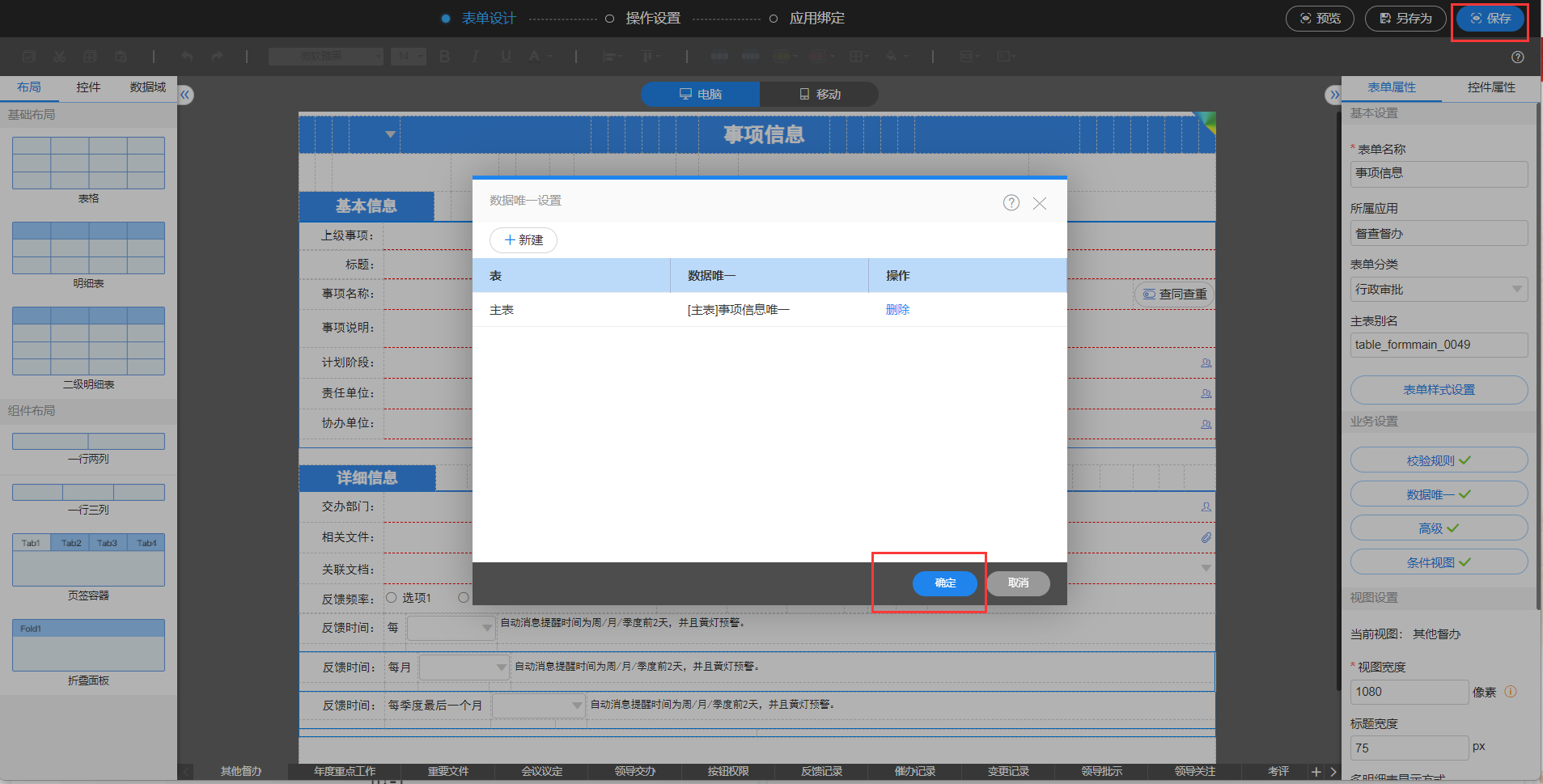Collapse the right properties panel with the double-arrow
Image resolution: width=1543 pixels, height=784 pixels.
1333,95
